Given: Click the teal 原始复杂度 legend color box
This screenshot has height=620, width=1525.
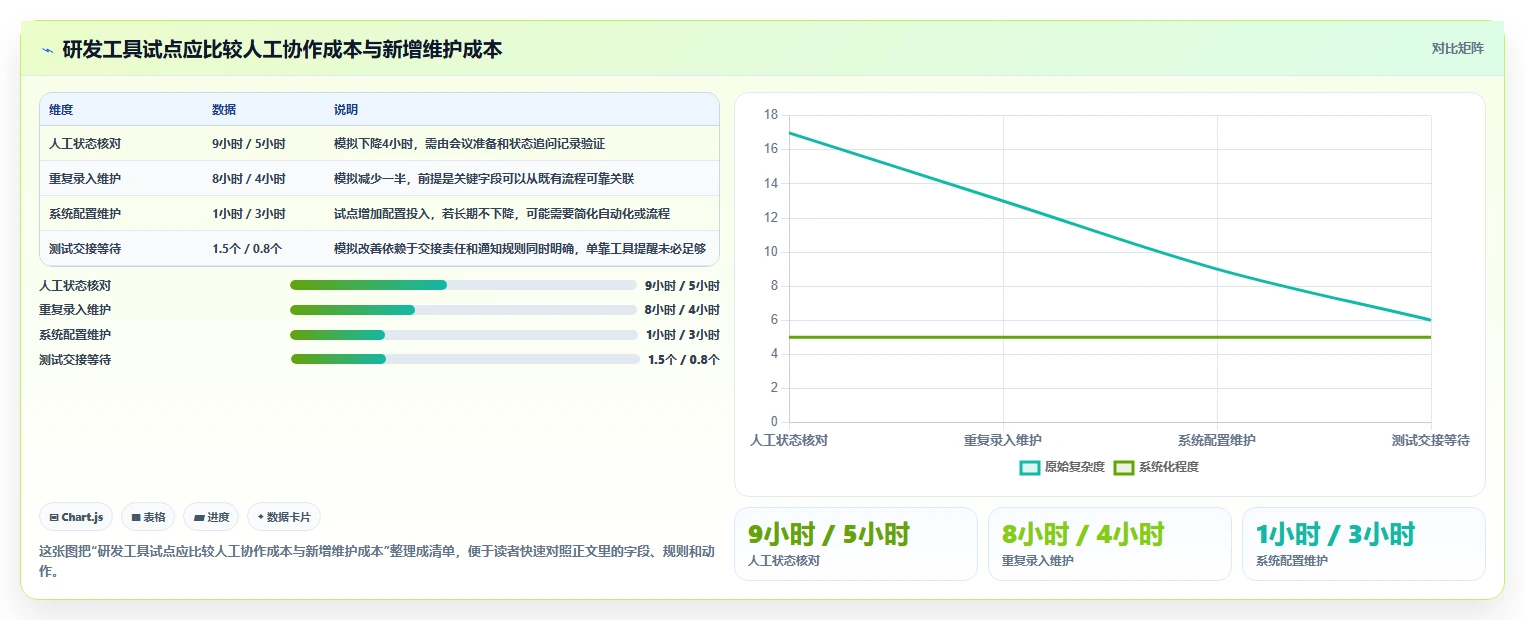Looking at the screenshot, I should pos(1029,467).
